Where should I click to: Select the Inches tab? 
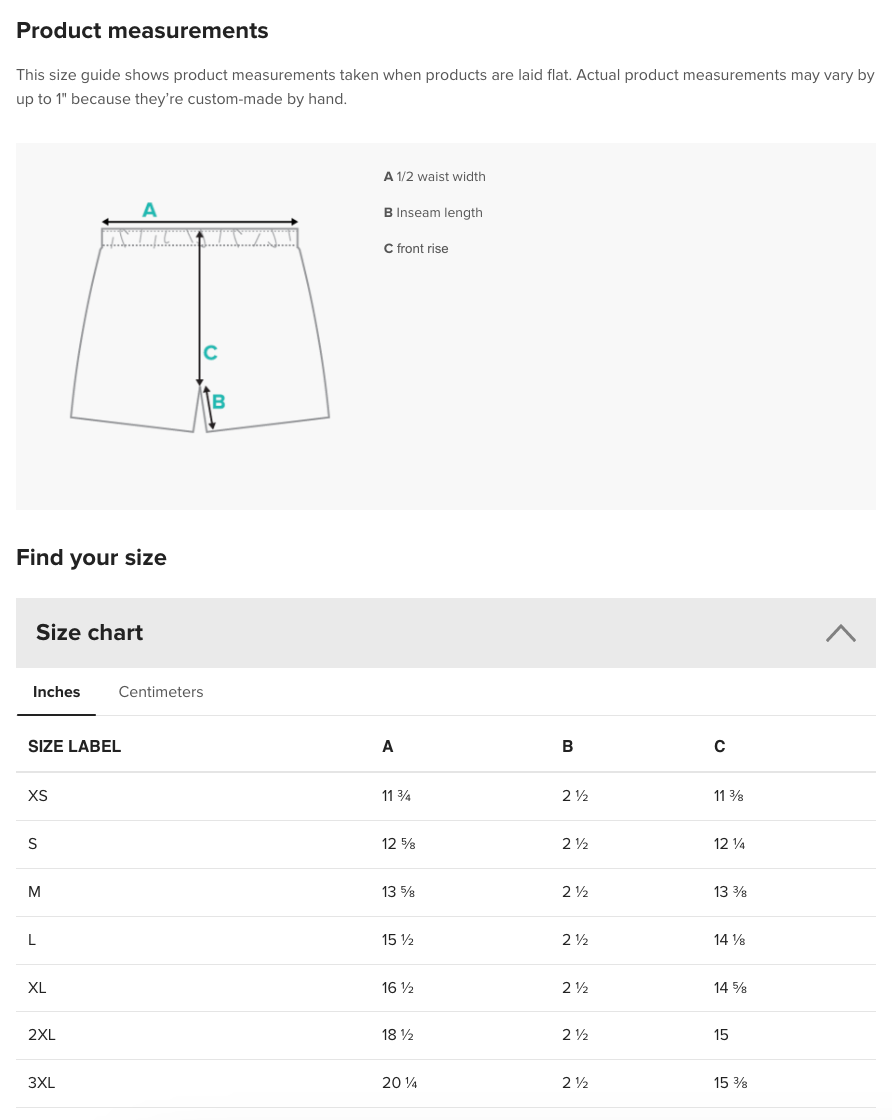tap(57, 692)
